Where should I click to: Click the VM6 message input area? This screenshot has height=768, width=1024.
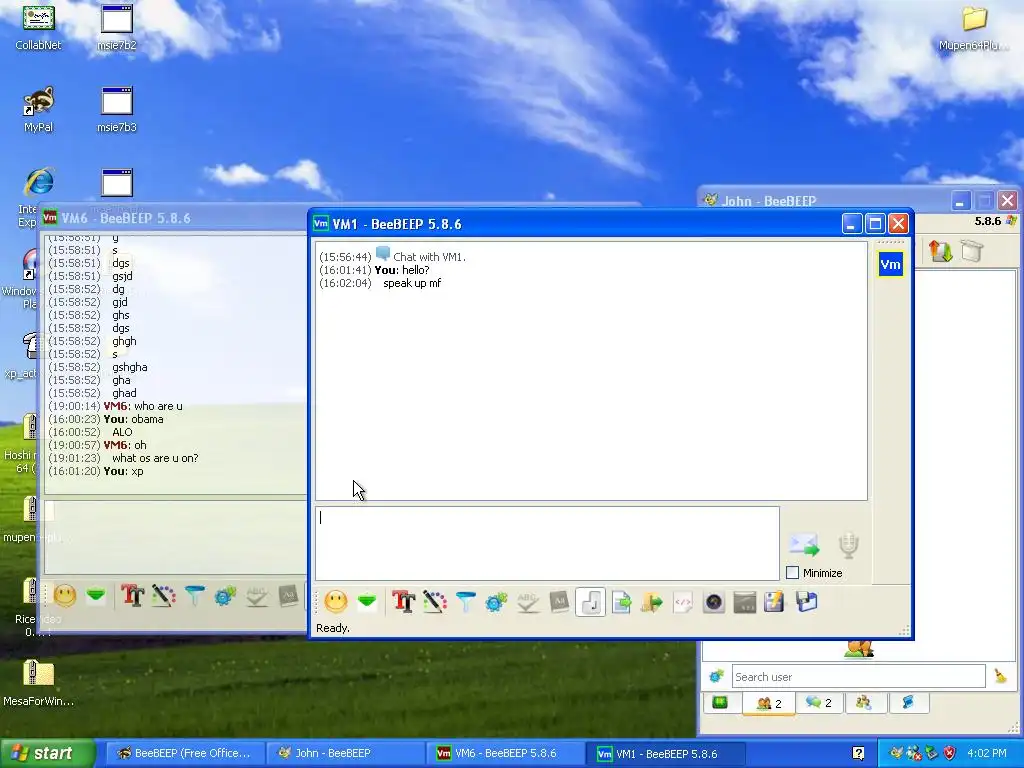[175, 537]
